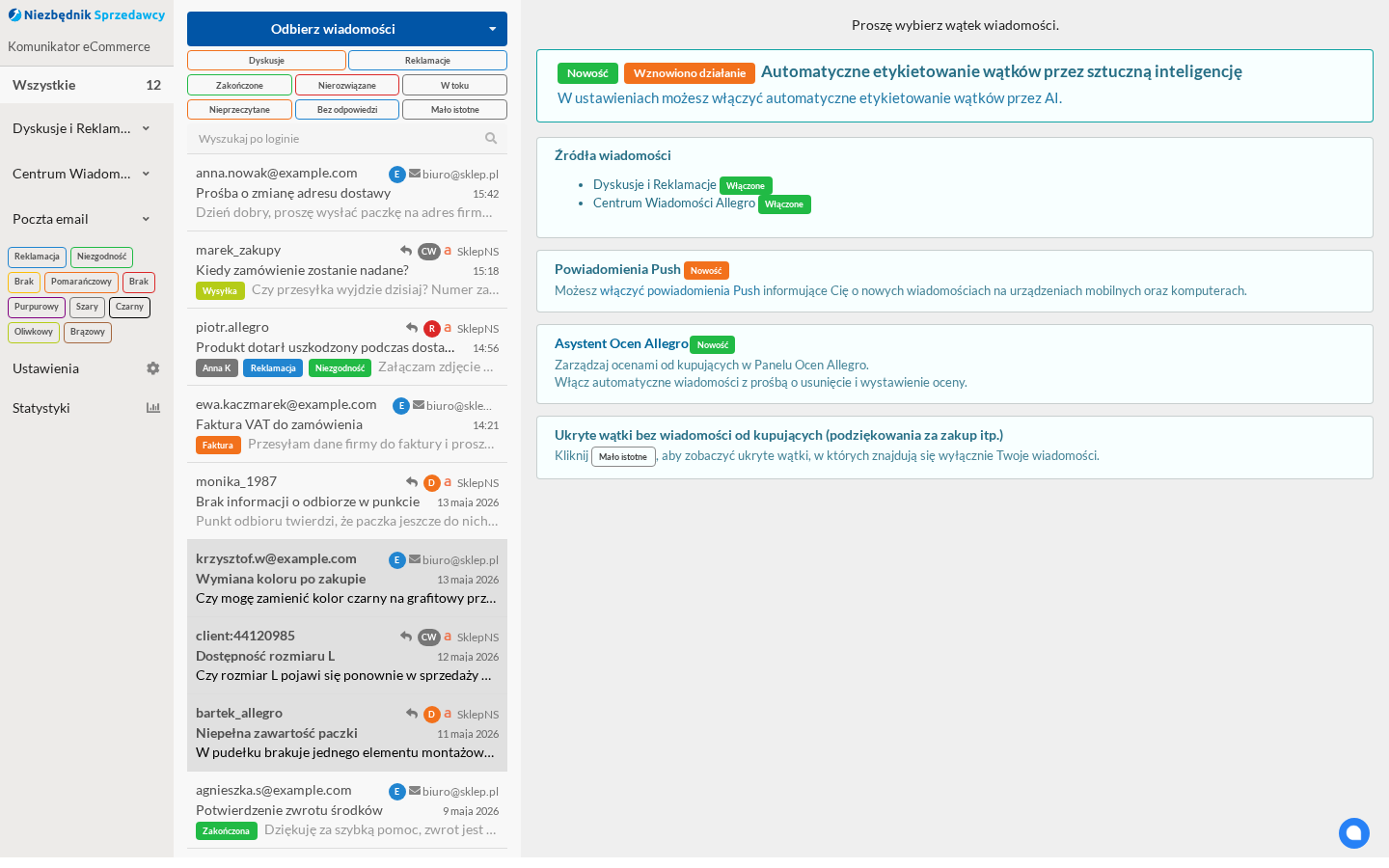Click envelope icon next to biuro@sklep.pl for anna.nowak

pyautogui.click(x=415, y=174)
